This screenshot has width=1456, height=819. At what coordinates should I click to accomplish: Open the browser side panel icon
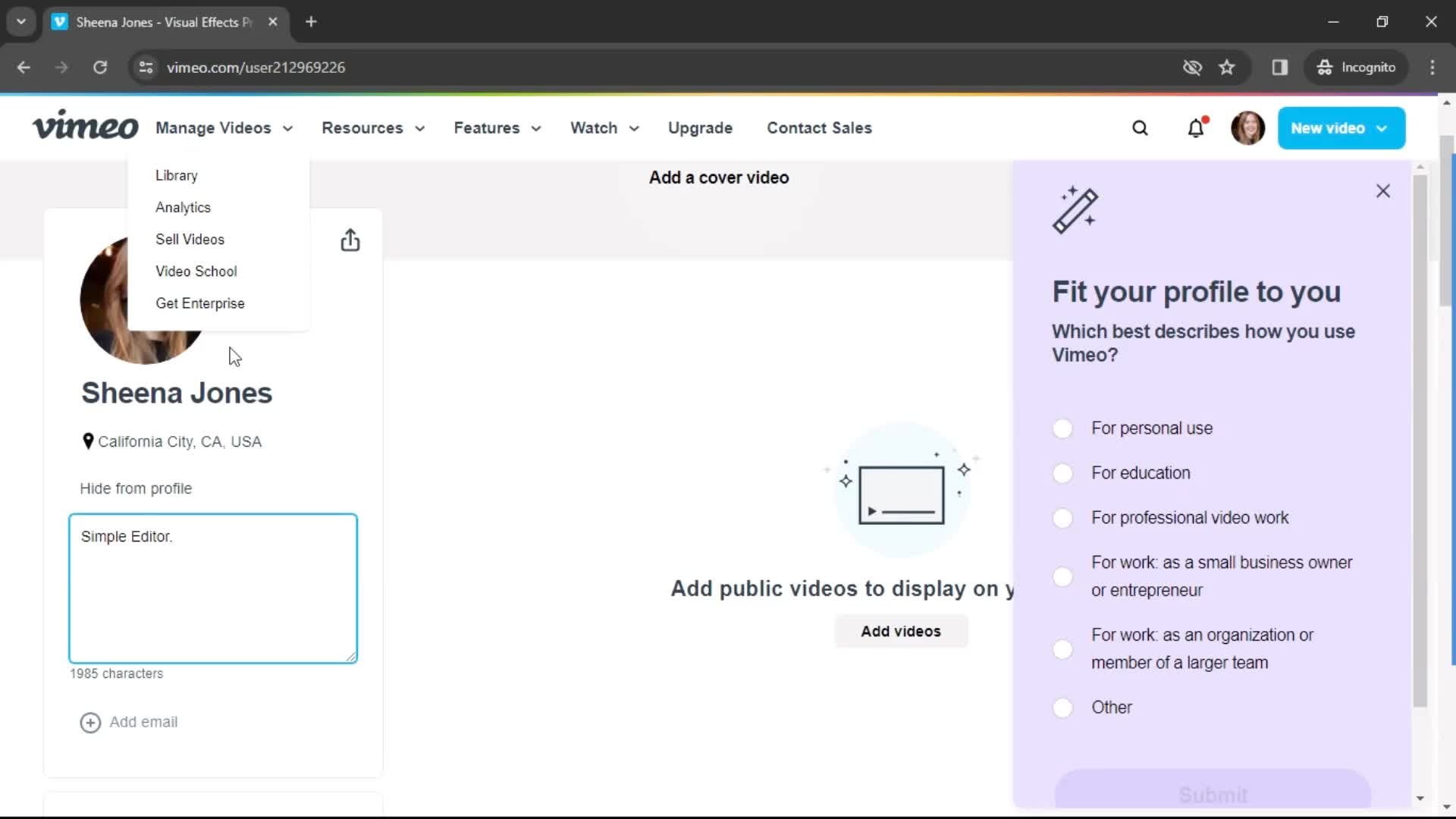[1280, 67]
